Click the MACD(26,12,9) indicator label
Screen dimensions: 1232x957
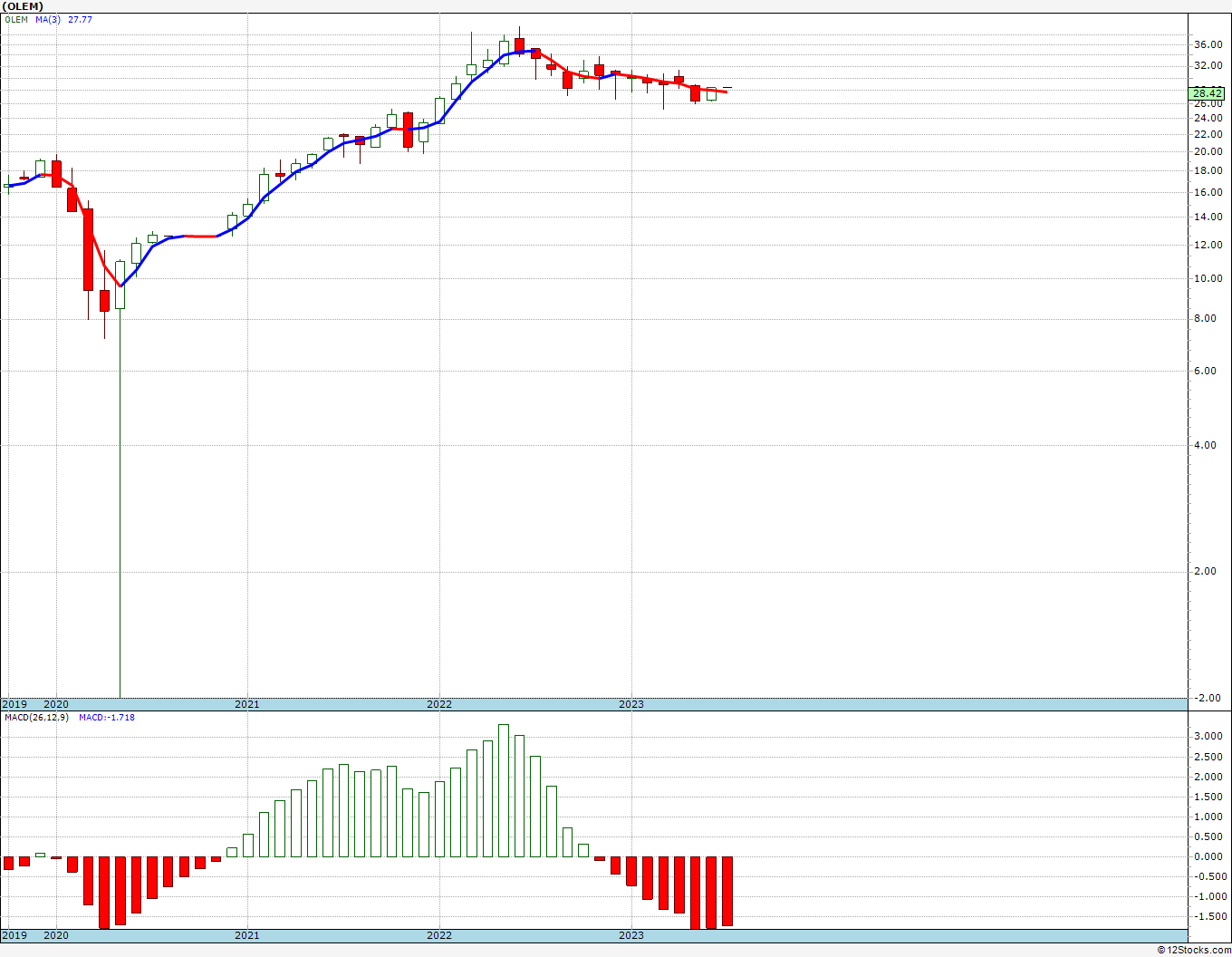click(x=37, y=718)
